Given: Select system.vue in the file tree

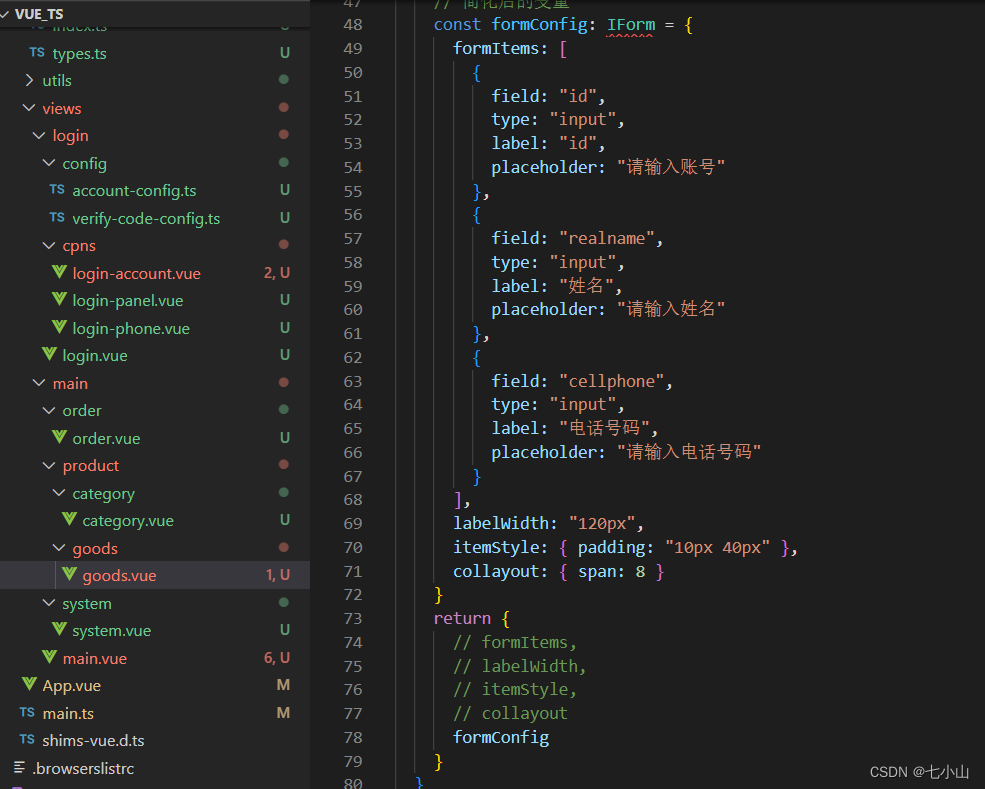Looking at the screenshot, I should [111, 630].
